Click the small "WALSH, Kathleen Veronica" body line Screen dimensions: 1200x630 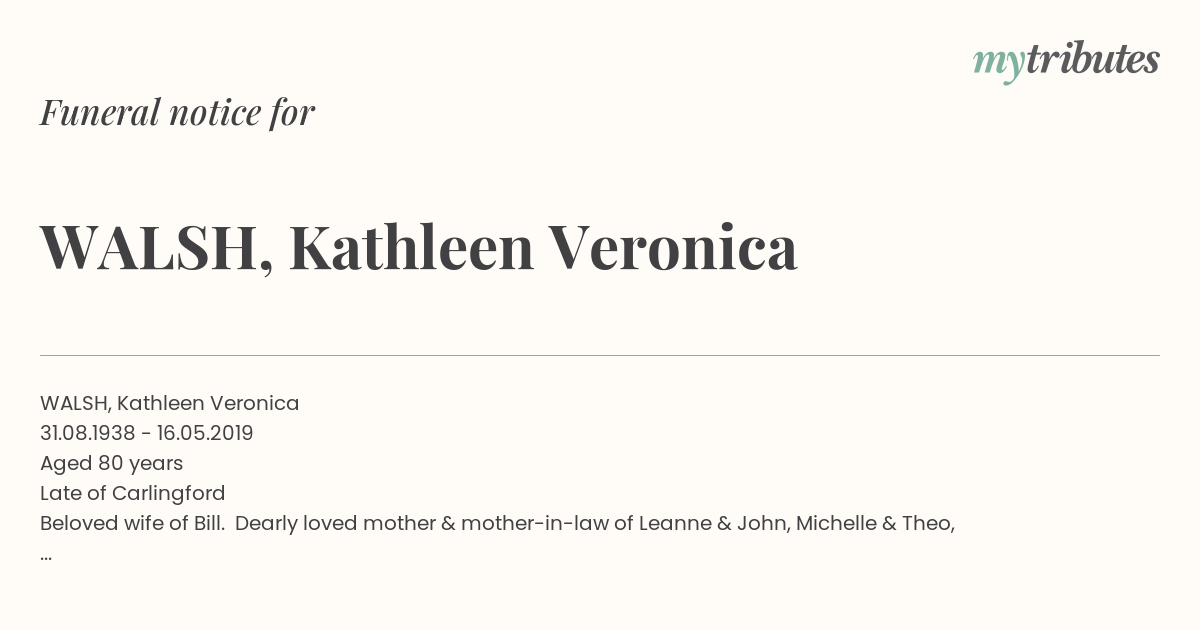tap(170, 403)
